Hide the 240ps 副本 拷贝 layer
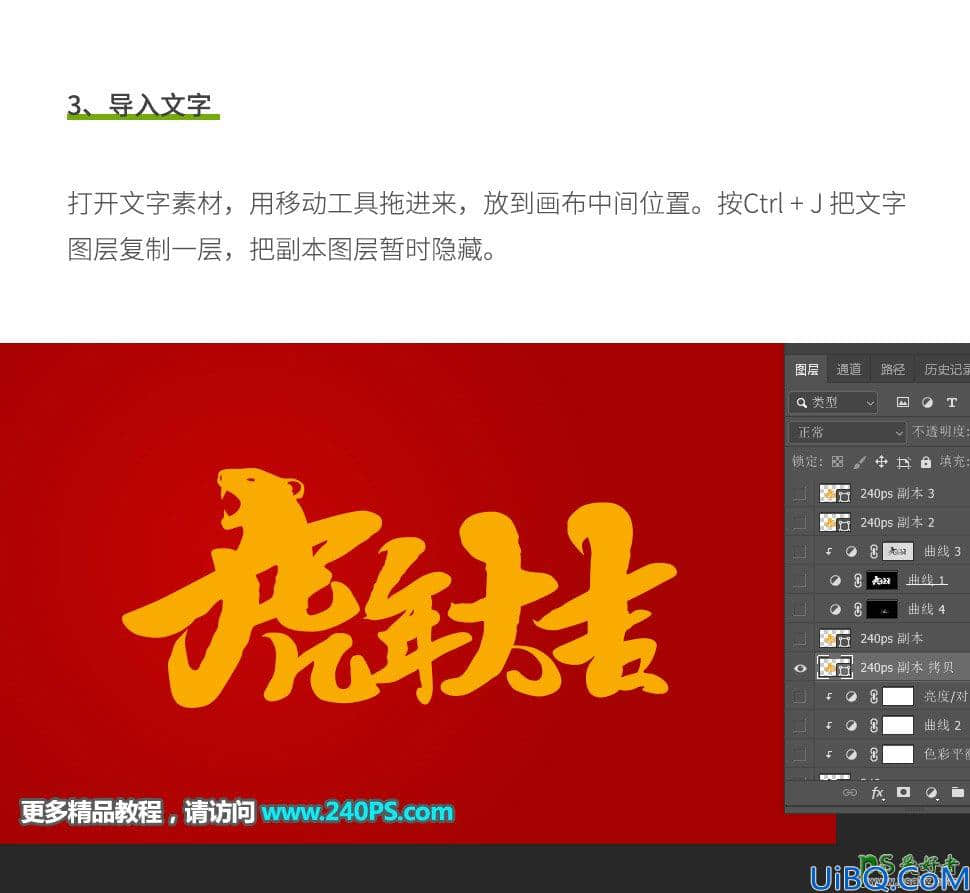970x893 pixels. click(x=800, y=668)
